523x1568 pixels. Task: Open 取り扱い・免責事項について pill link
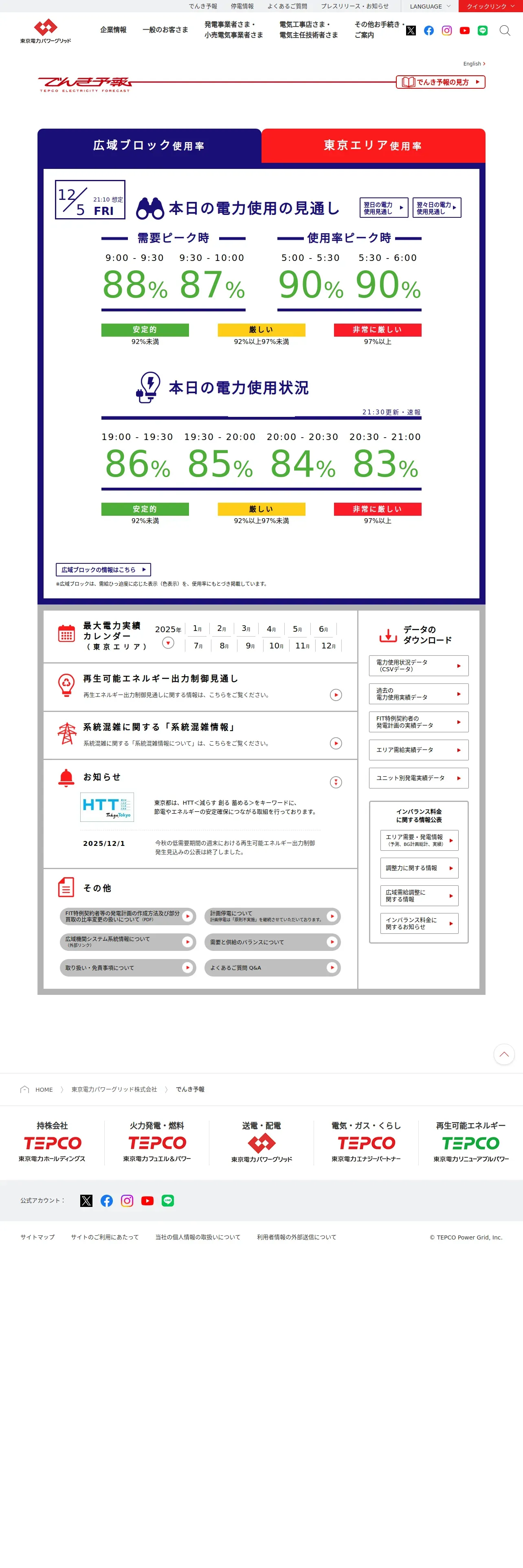(128, 968)
